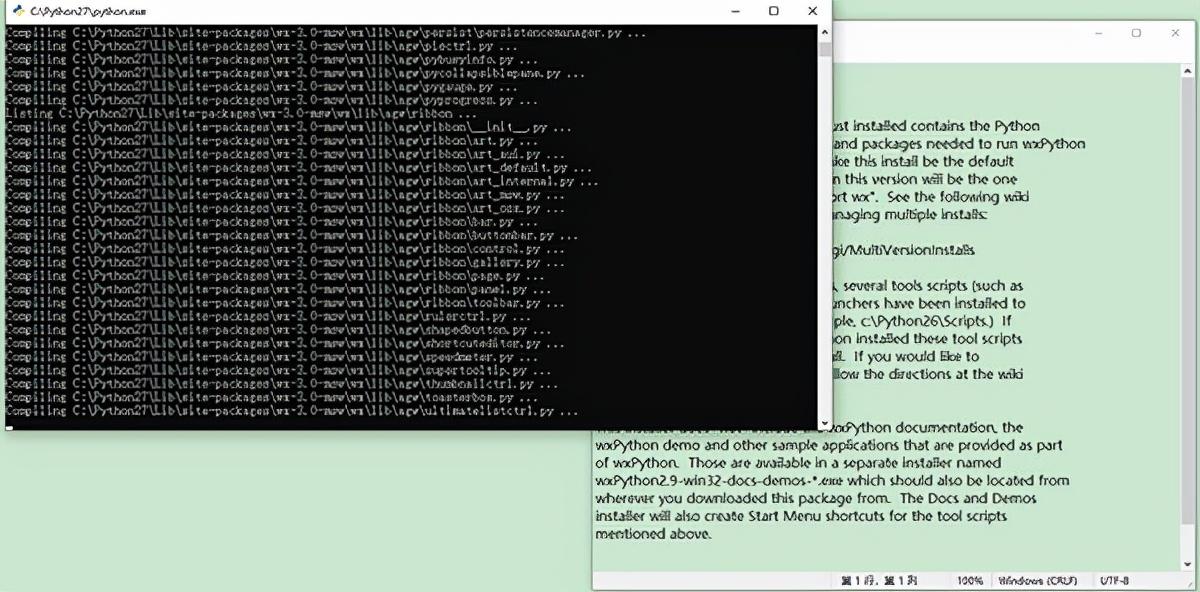This screenshot has width=1200, height=592.
Task: Click the 100% zoom status bar entry
Action: coord(969,581)
